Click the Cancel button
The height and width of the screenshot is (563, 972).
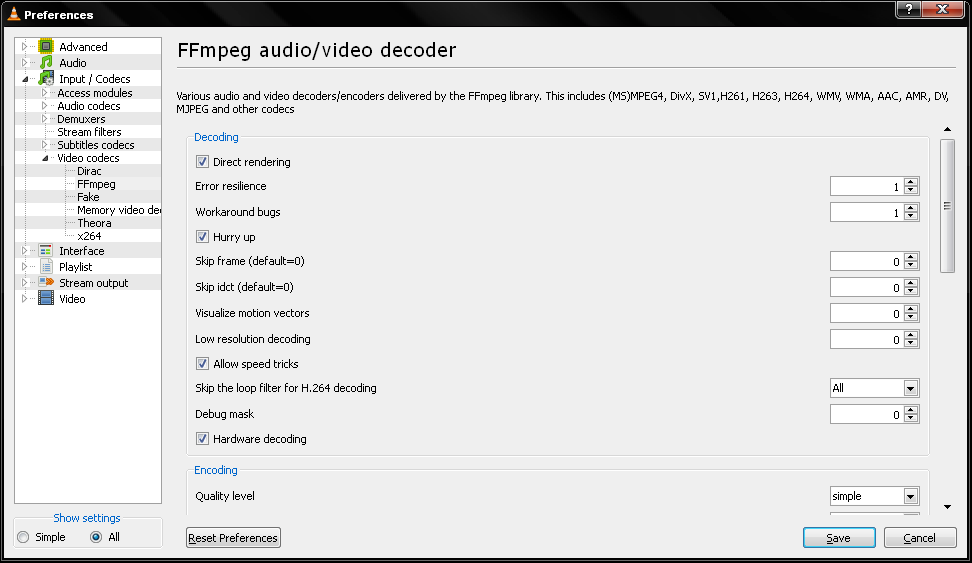[920, 538]
